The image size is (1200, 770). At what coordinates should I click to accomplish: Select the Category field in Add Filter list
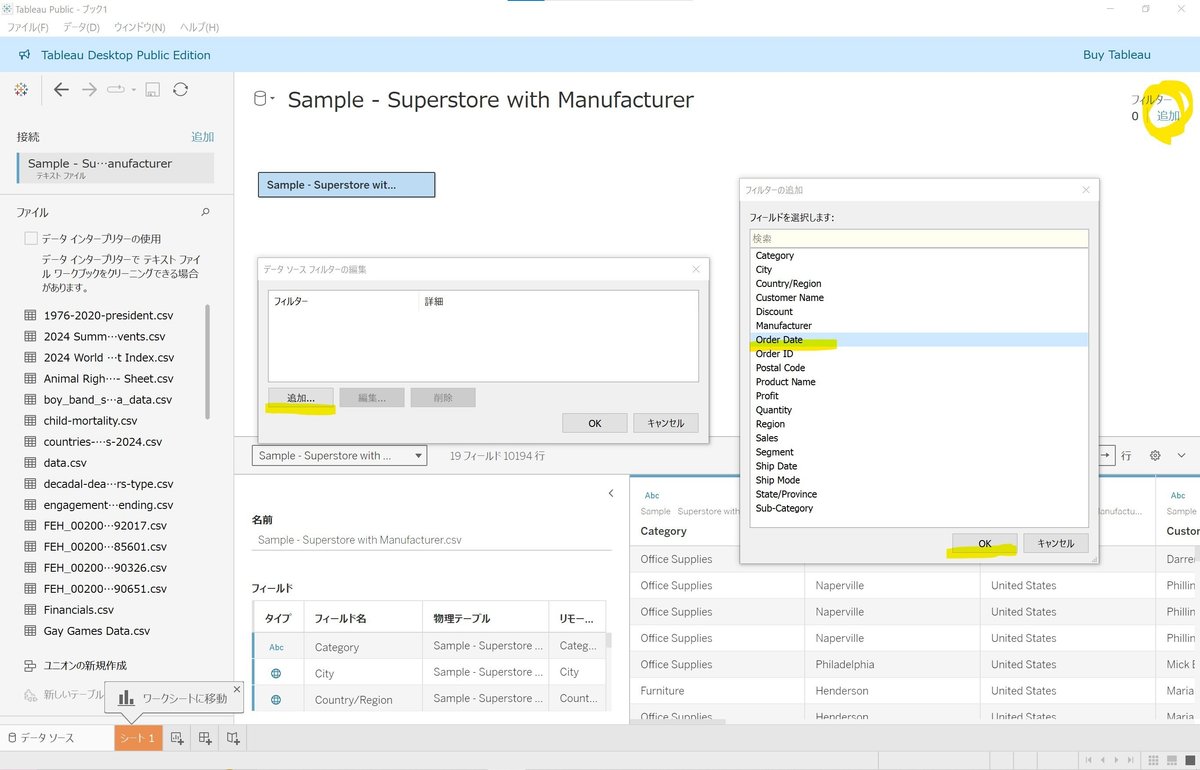pyautogui.click(x=919, y=256)
